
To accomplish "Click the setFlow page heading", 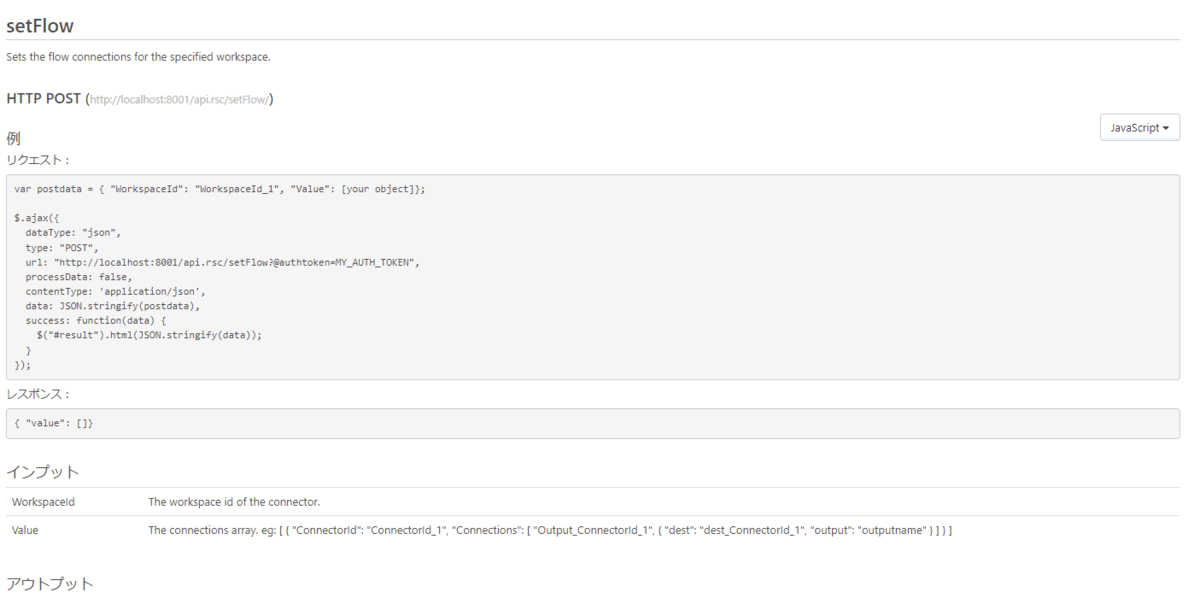I will tap(40, 25).
